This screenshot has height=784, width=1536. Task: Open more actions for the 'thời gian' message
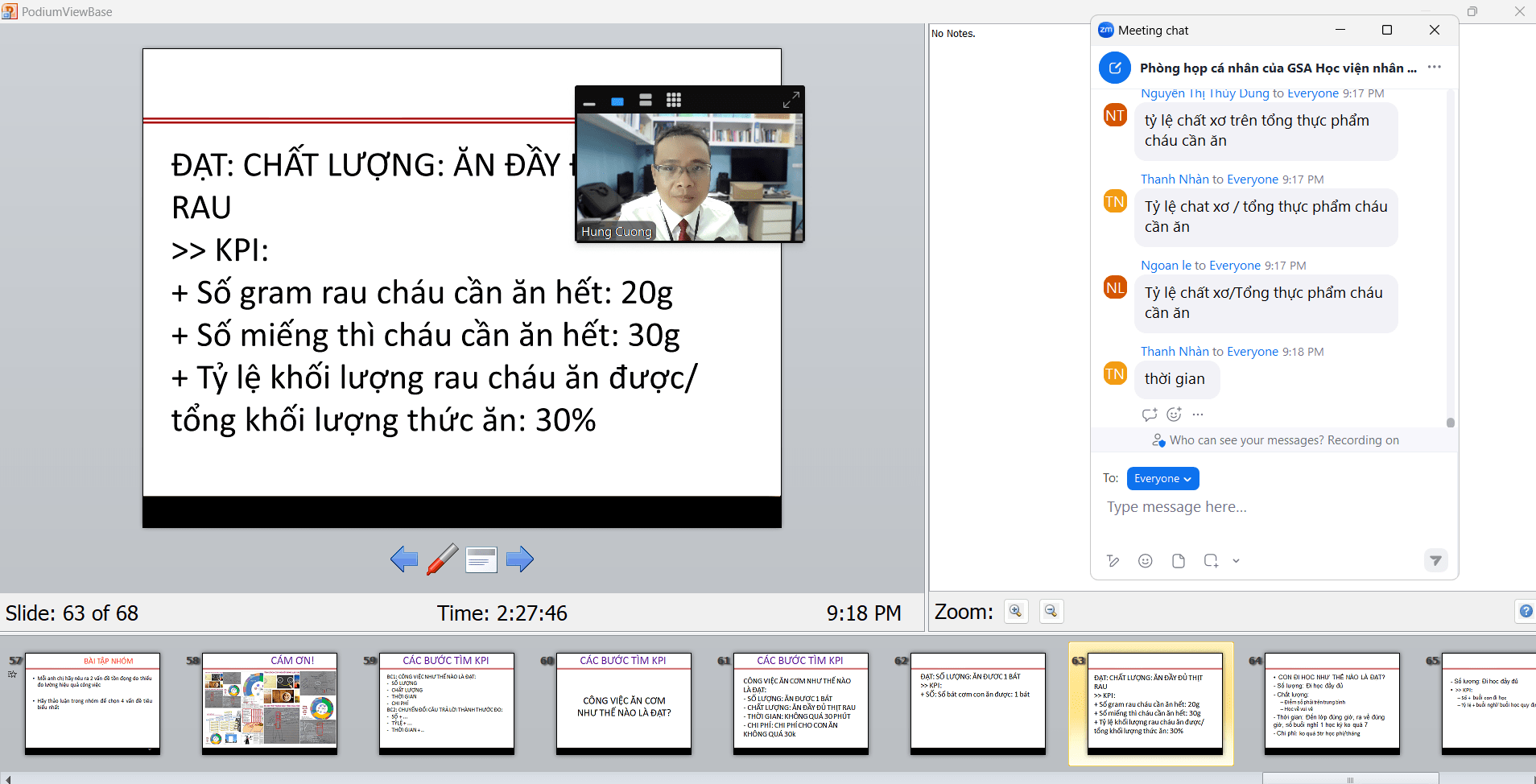(1198, 415)
